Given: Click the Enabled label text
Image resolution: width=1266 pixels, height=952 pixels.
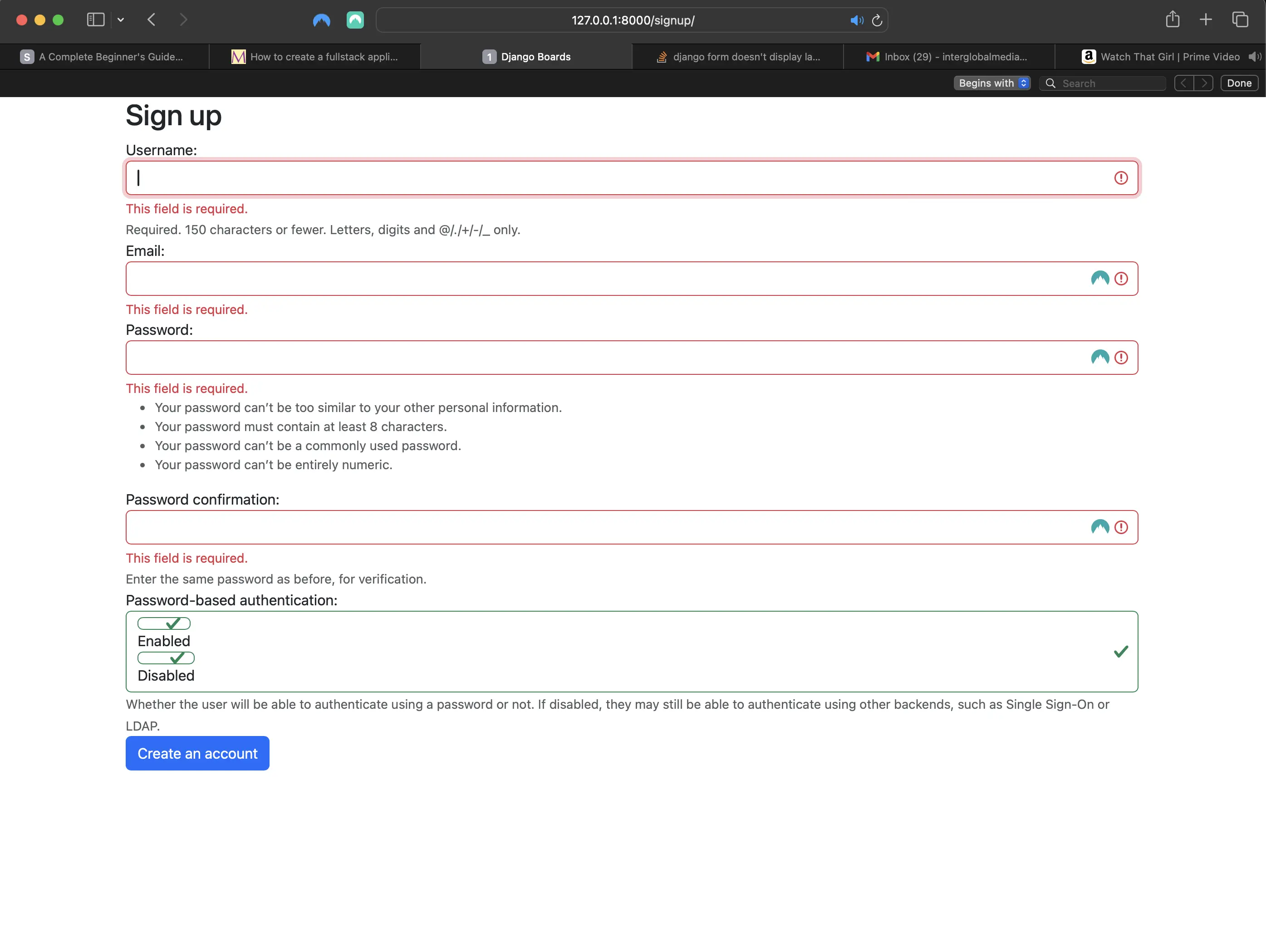Looking at the screenshot, I should click(164, 641).
